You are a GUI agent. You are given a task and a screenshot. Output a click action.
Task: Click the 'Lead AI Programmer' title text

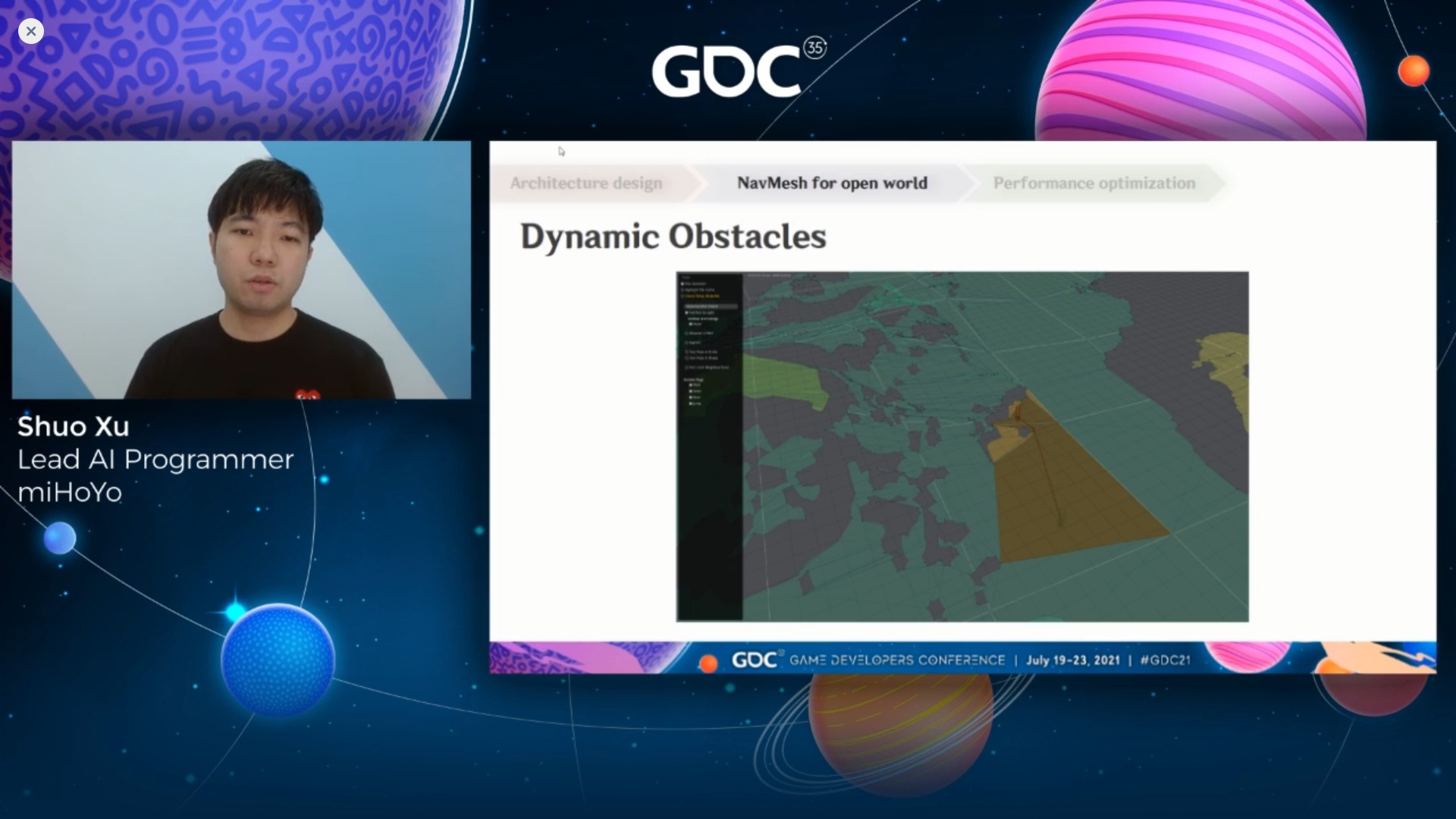click(x=155, y=460)
